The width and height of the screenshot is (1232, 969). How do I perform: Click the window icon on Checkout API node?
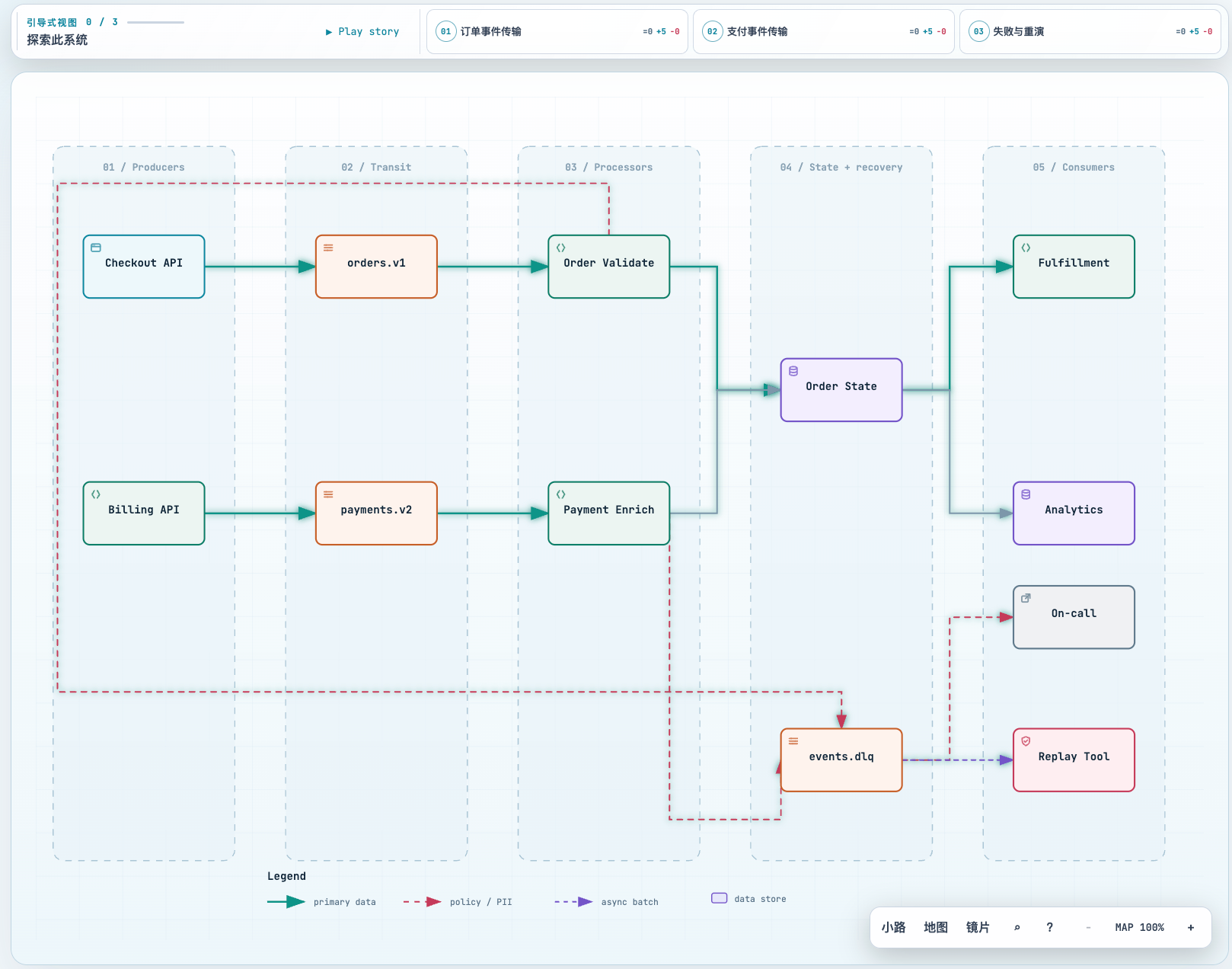click(x=96, y=248)
